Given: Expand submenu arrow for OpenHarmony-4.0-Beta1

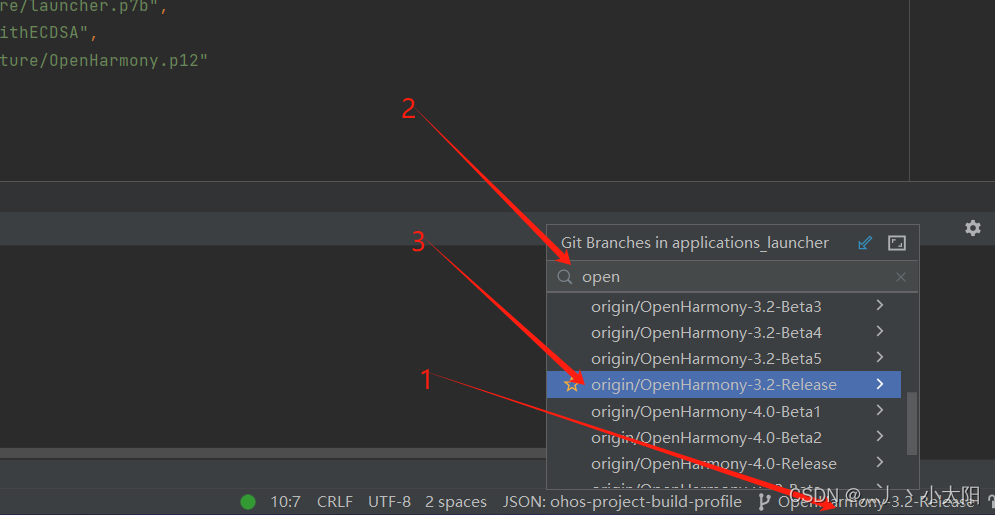Looking at the screenshot, I should (x=880, y=410).
